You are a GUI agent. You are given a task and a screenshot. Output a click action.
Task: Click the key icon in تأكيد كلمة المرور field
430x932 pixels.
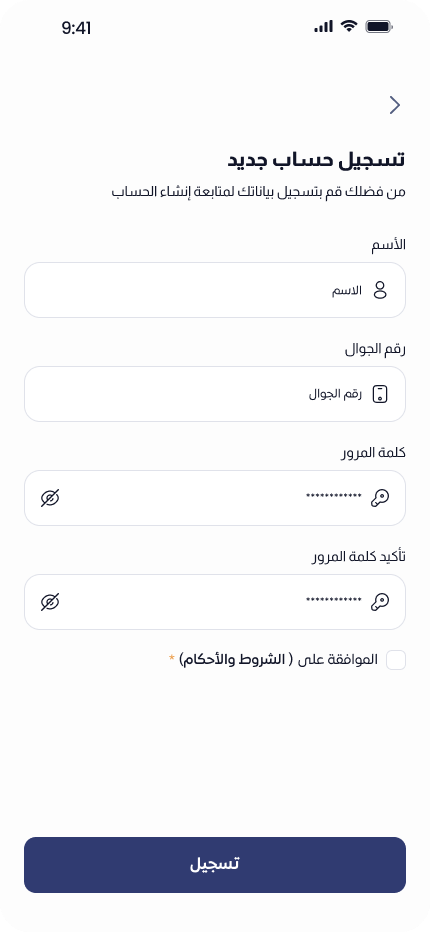click(x=379, y=602)
